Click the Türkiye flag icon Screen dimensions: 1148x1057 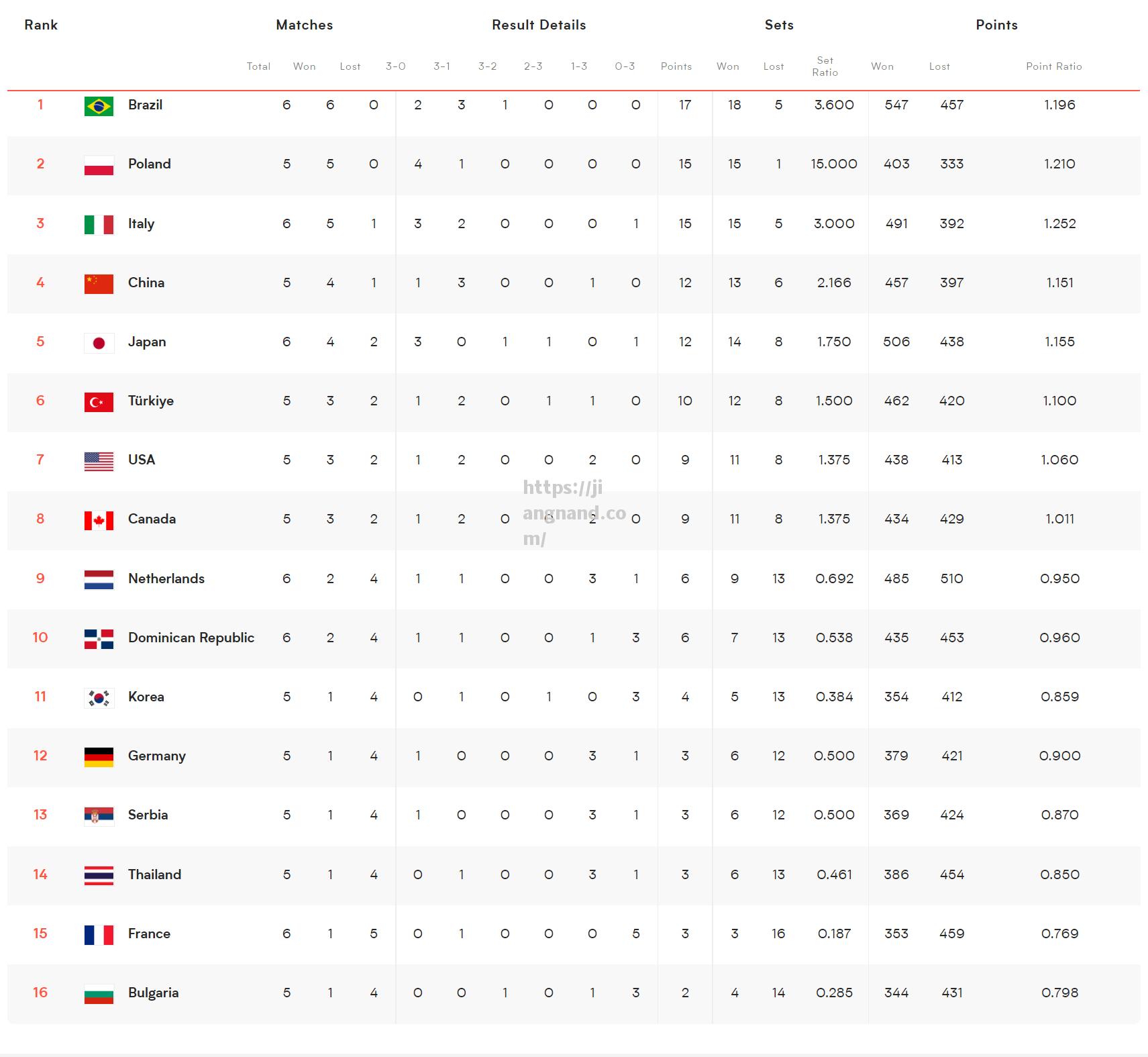point(99,402)
